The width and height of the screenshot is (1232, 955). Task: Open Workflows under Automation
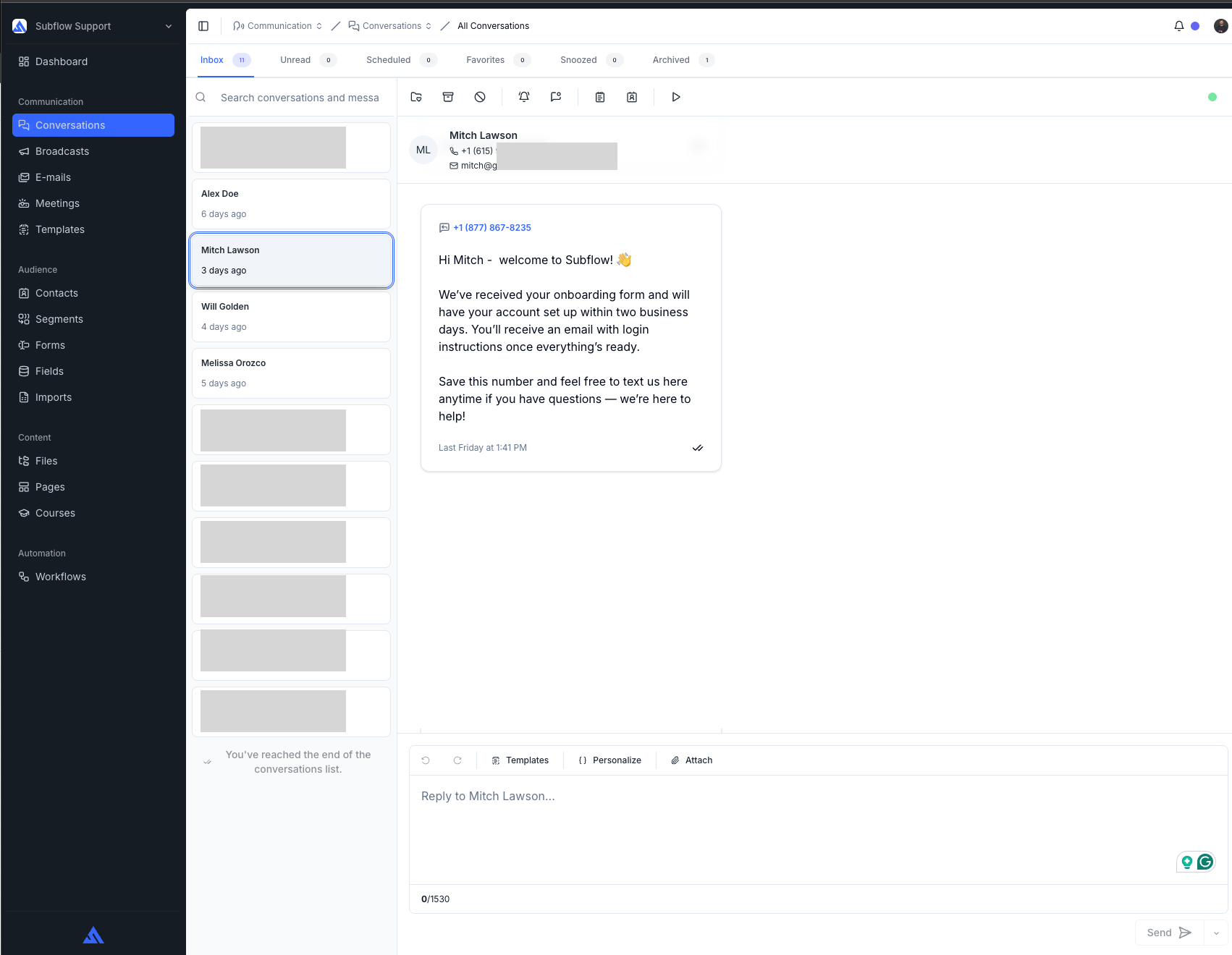pos(93,577)
